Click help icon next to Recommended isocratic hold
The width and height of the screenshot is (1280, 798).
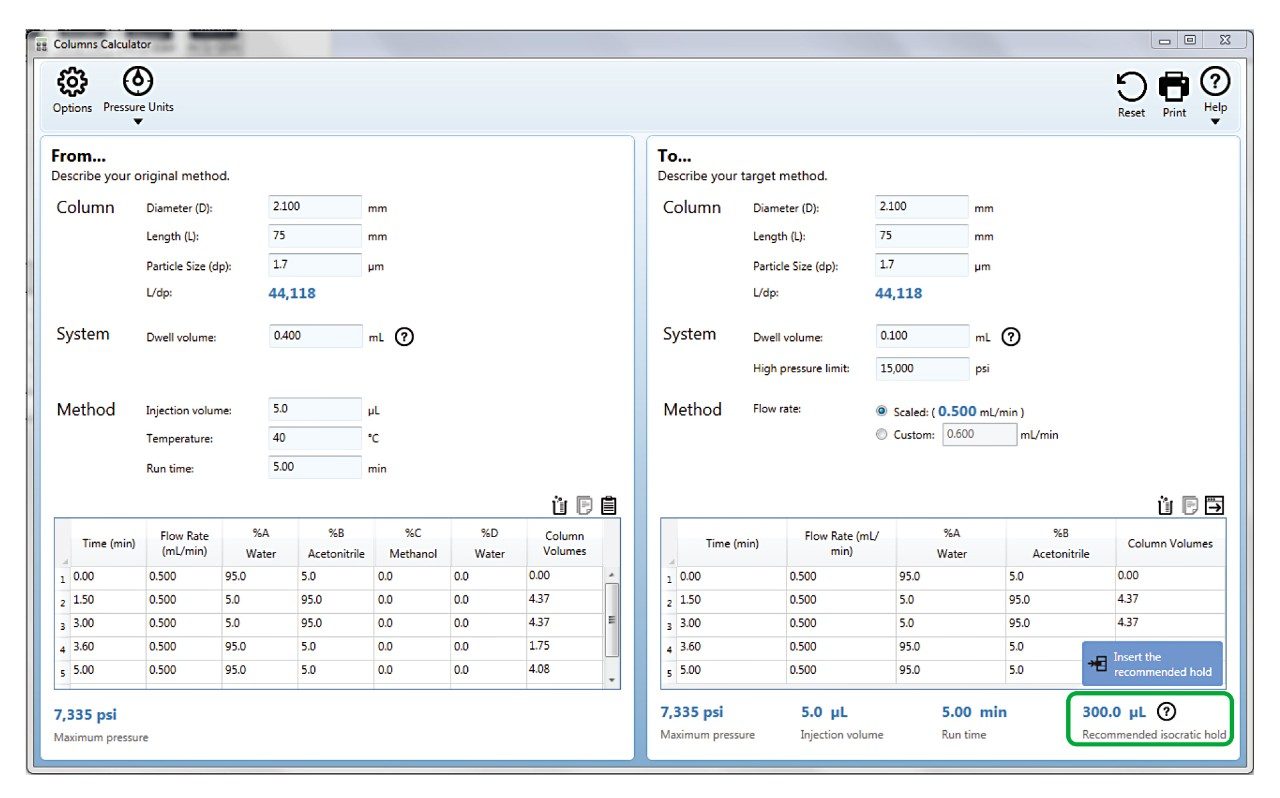point(1166,712)
